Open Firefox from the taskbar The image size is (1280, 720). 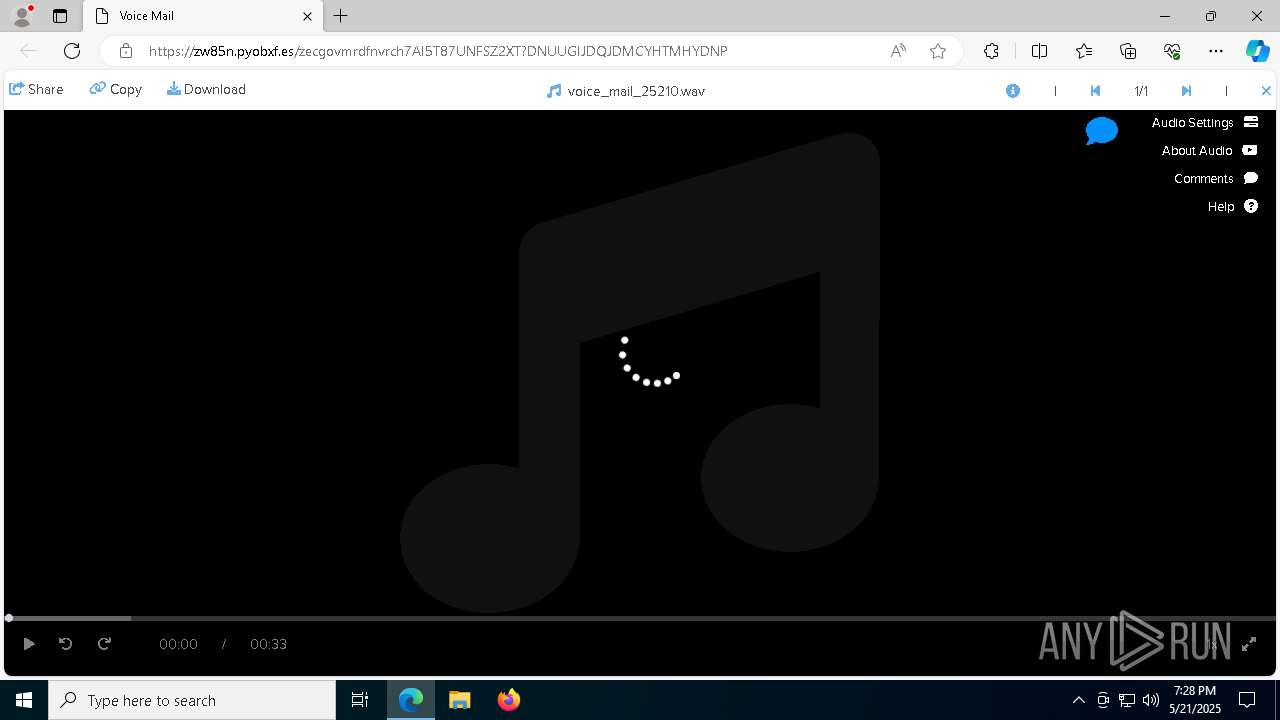click(x=508, y=700)
